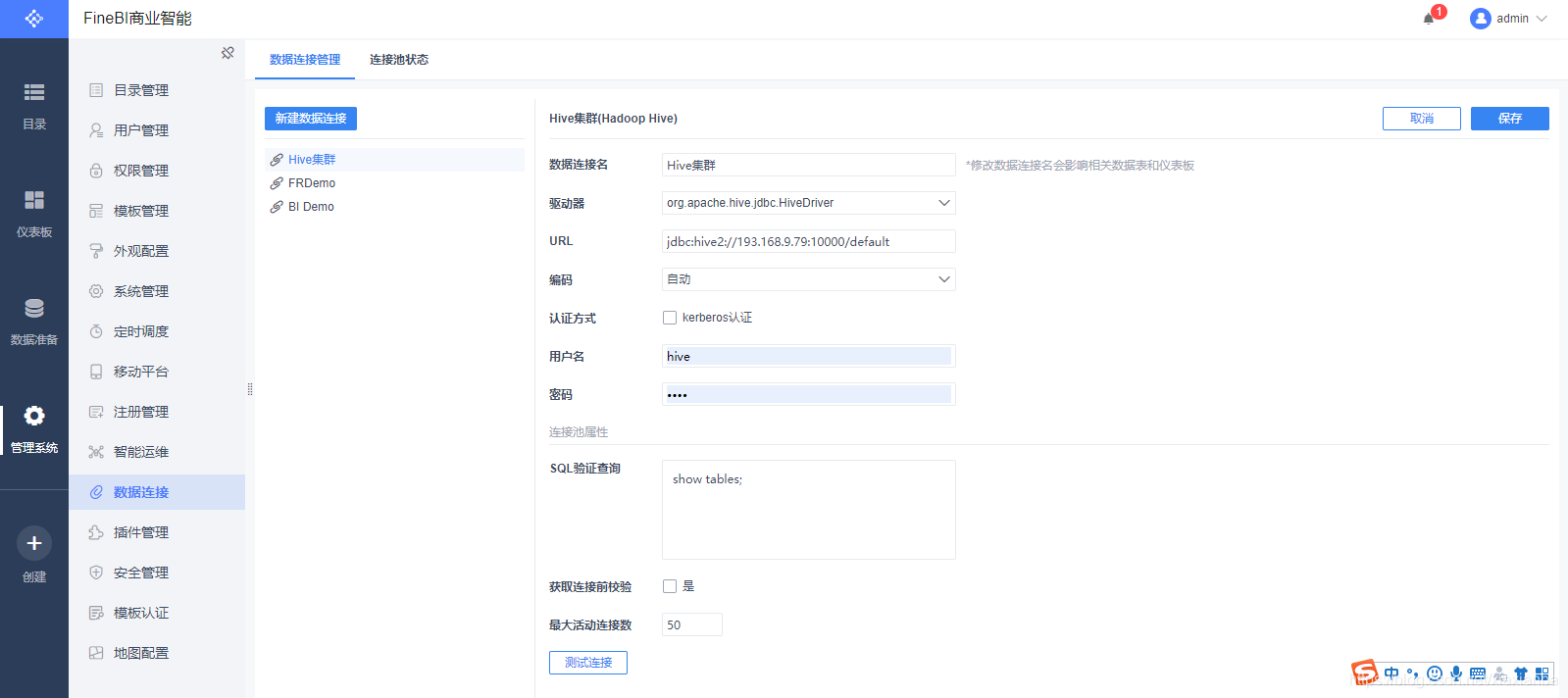1568x698 pixels.
Task: Click the 新建数据连接 button
Action: 311,119
